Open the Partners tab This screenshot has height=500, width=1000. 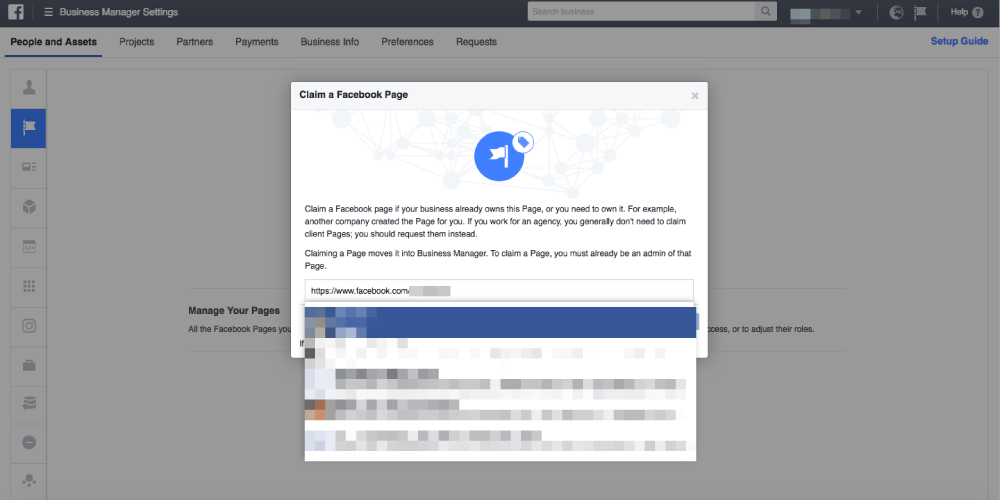(x=195, y=42)
